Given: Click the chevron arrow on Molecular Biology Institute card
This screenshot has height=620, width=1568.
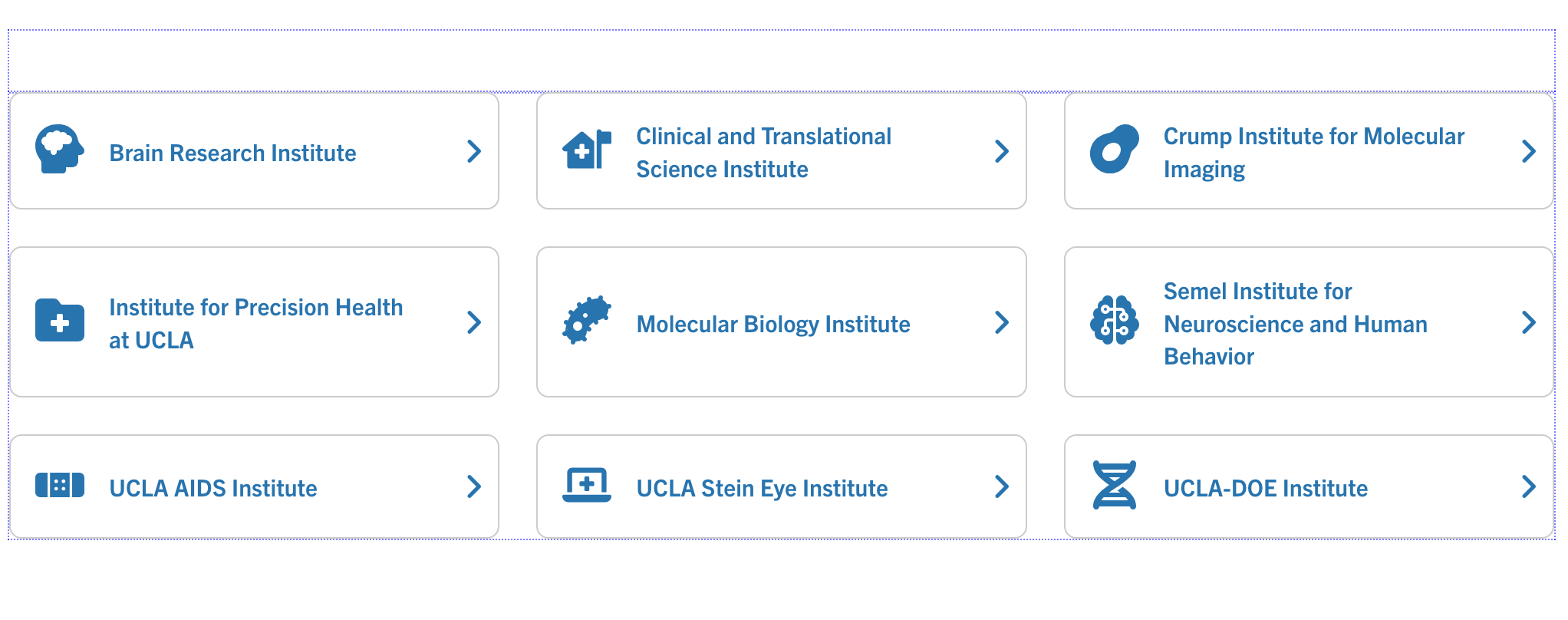Looking at the screenshot, I should click(x=1001, y=322).
